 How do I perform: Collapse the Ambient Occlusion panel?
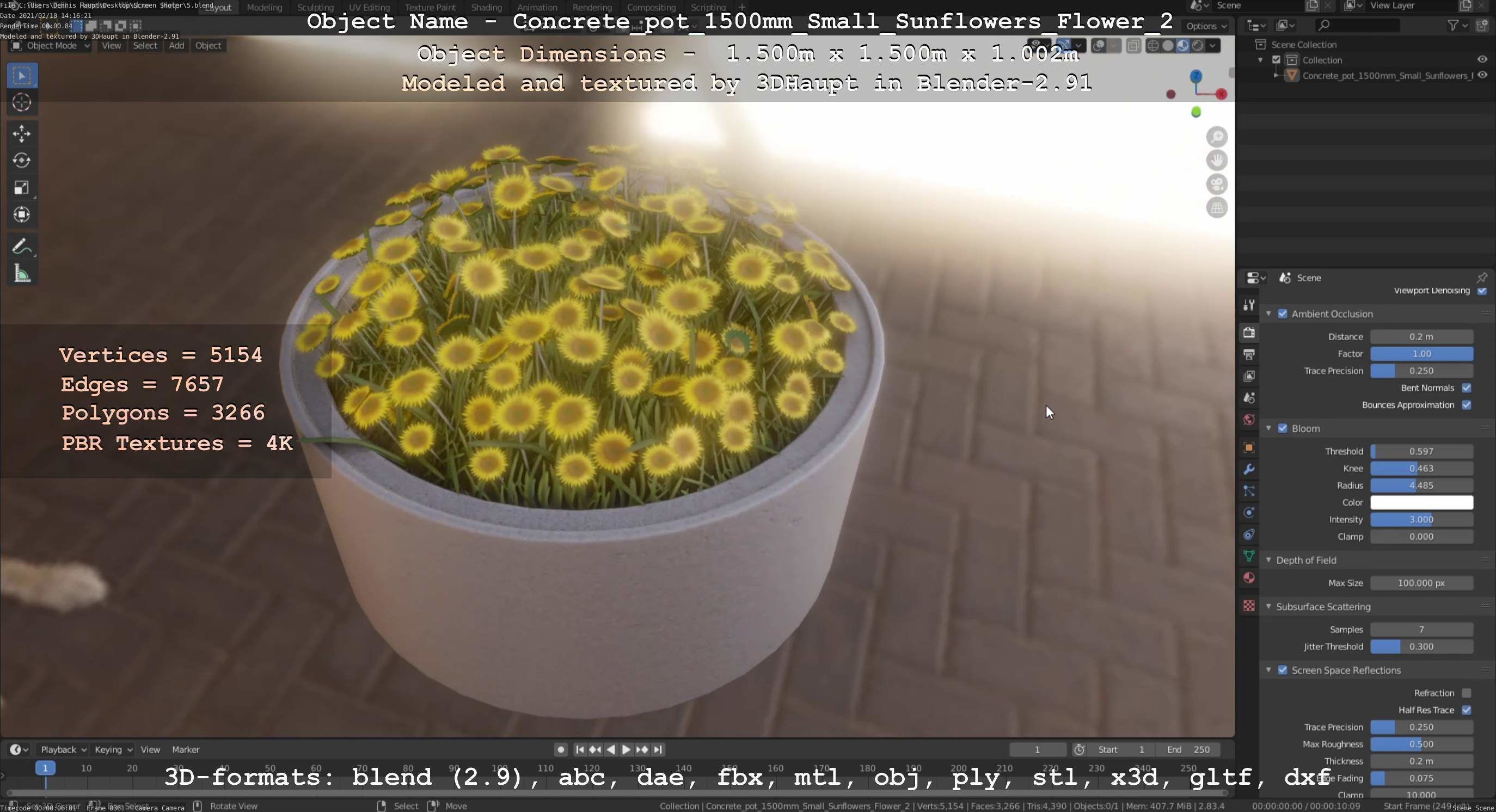pos(1268,314)
